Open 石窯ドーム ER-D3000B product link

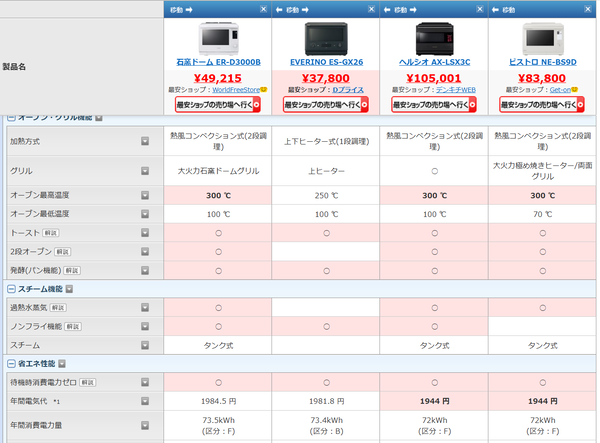[x=218, y=62]
